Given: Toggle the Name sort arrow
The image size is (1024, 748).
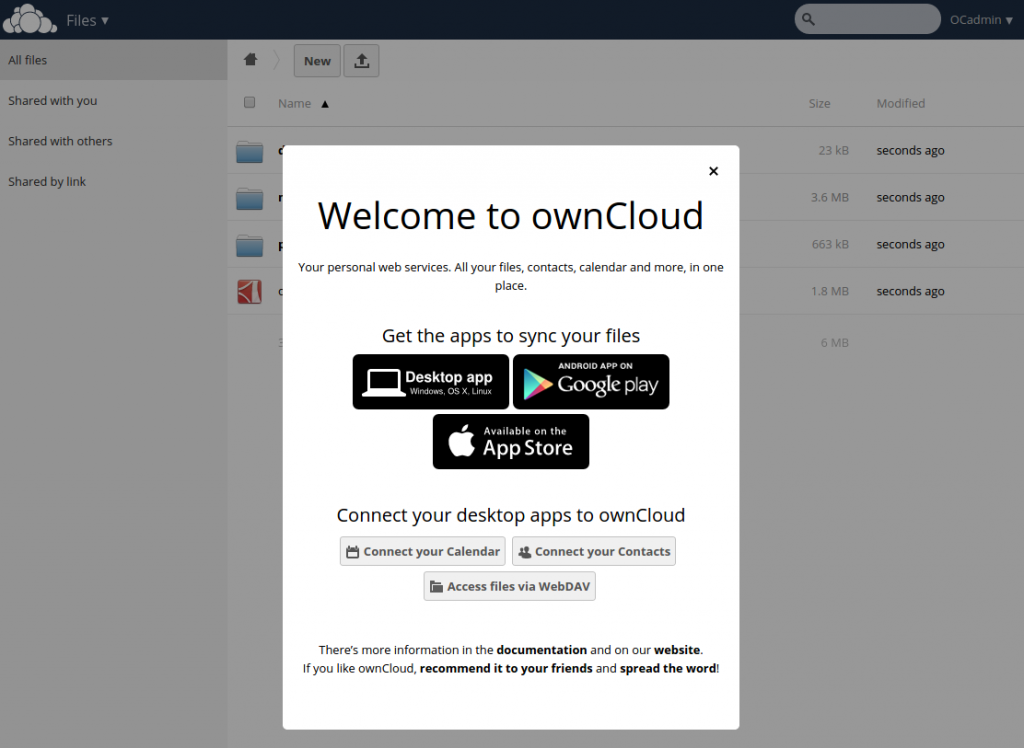Looking at the screenshot, I should click(x=325, y=104).
